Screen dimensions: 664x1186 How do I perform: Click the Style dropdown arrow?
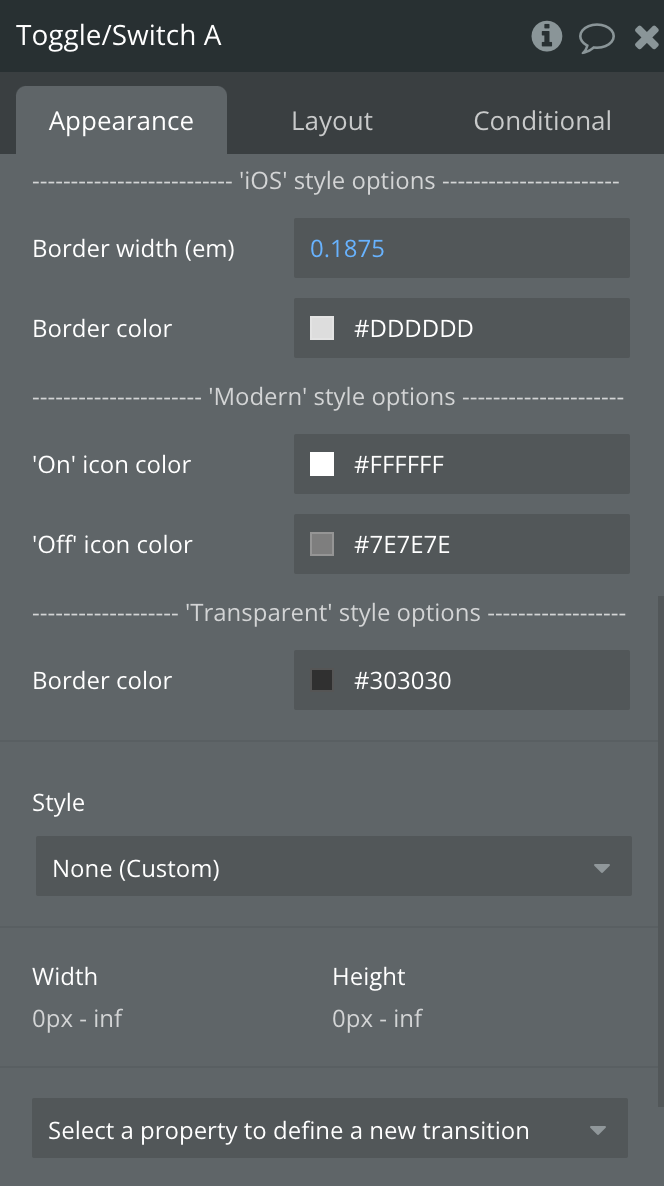pos(601,868)
